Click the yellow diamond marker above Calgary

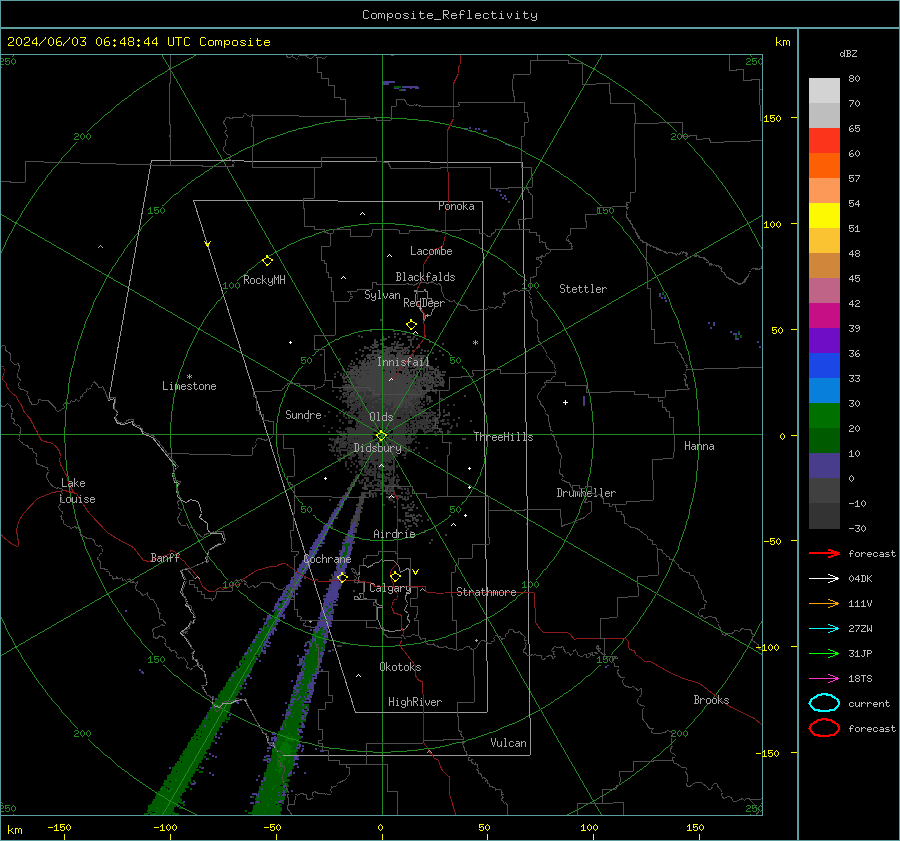395,576
